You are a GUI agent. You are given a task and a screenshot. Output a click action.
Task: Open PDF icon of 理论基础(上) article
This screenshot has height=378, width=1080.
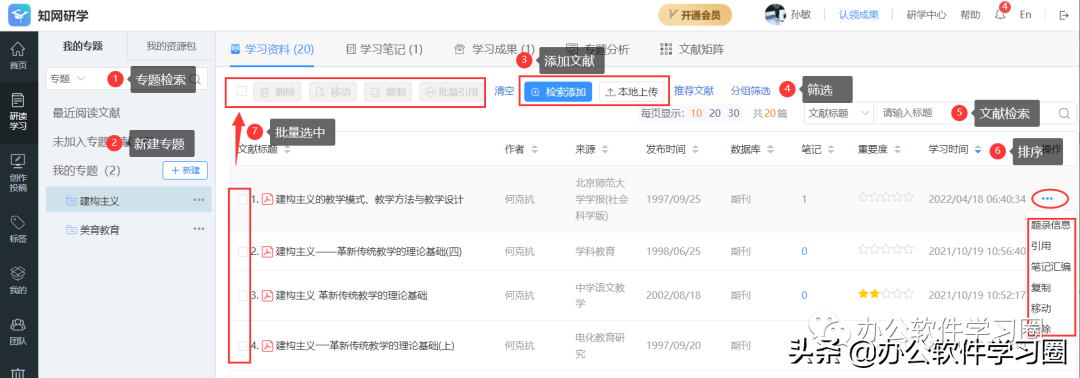[x=267, y=346]
